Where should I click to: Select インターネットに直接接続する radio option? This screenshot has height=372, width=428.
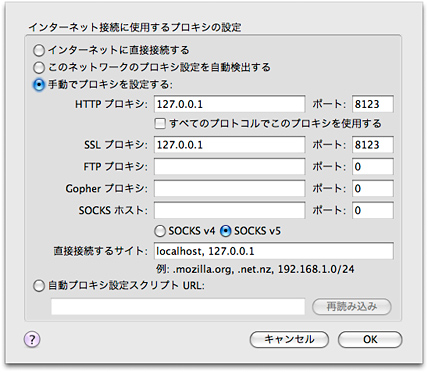[x=39, y=50]
